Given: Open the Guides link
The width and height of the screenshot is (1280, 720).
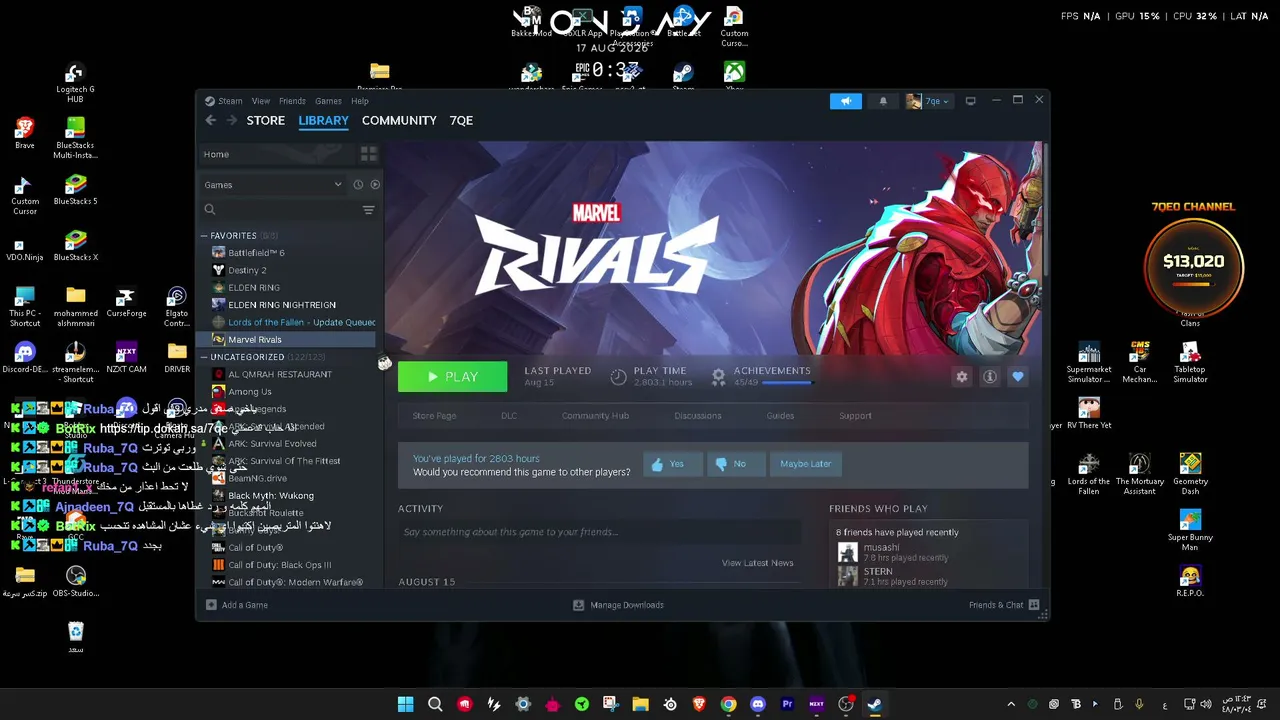Looking at the screenshot, I should tap(780, 416).
